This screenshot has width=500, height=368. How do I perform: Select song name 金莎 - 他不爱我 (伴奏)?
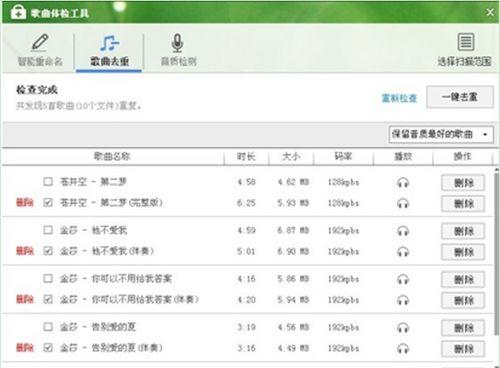point(107,251)
